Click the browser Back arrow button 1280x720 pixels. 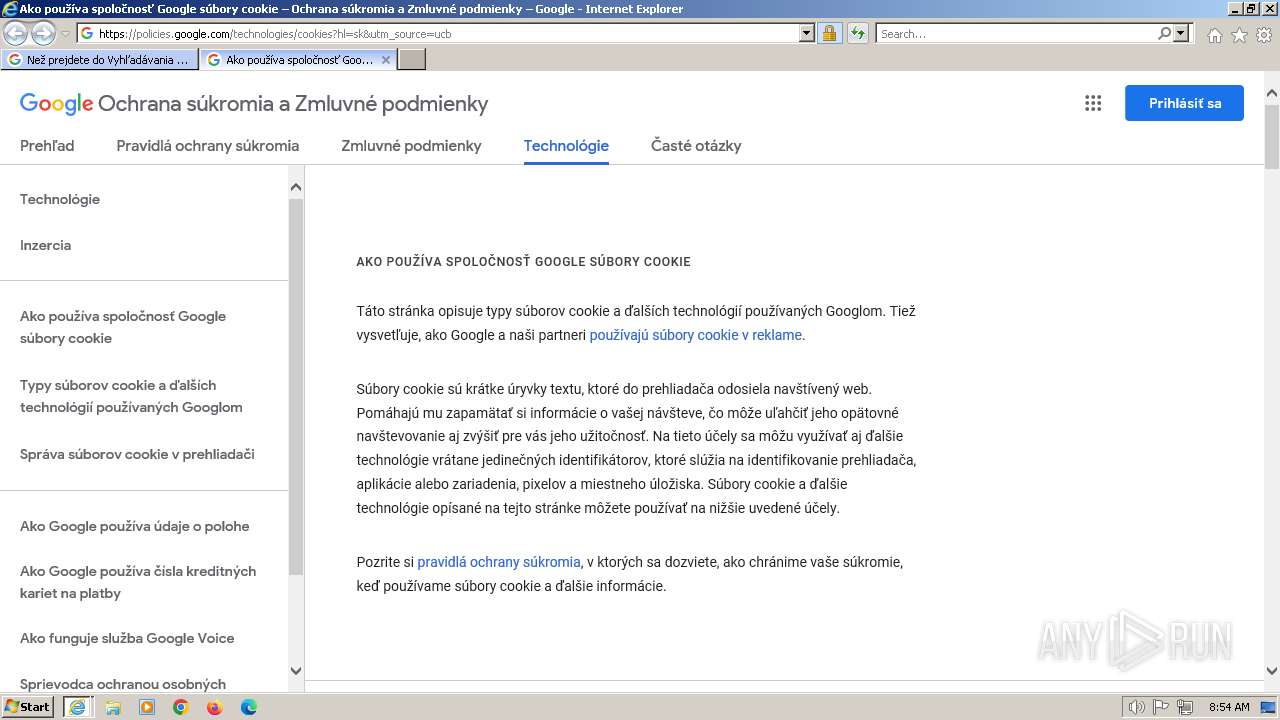[x=15, y=33]
